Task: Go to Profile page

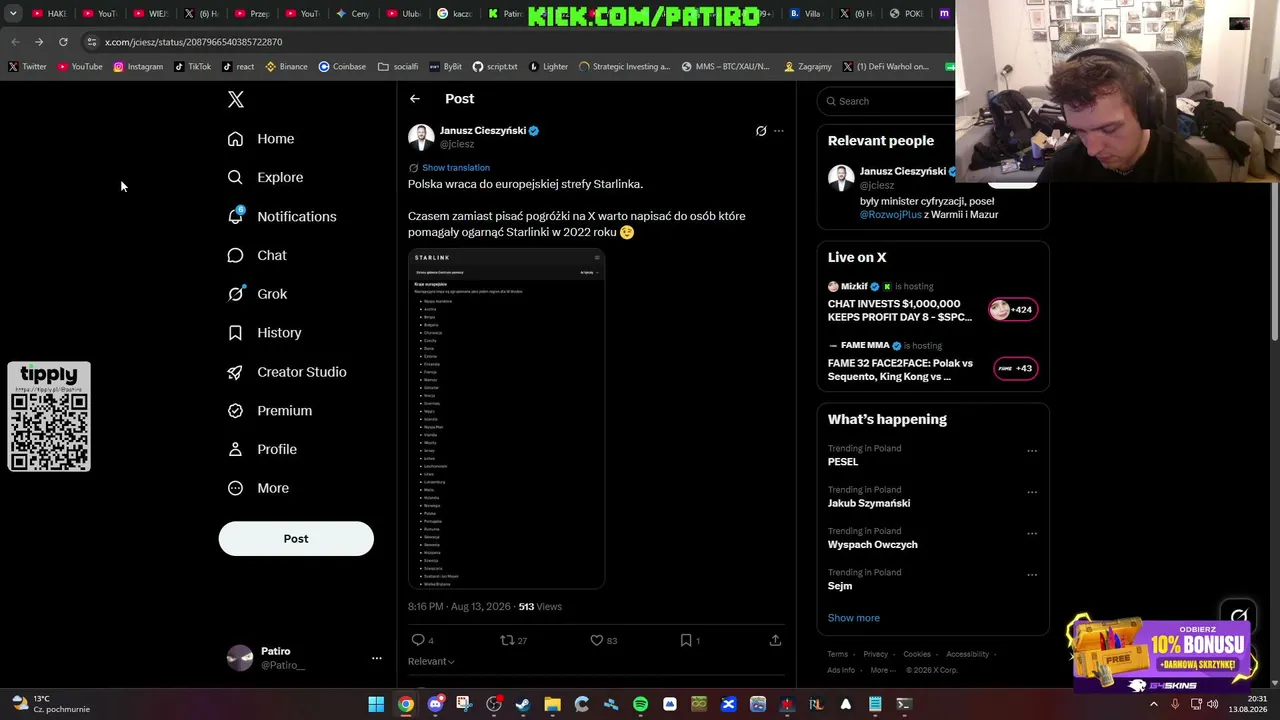Action: (x=262, y=449)
